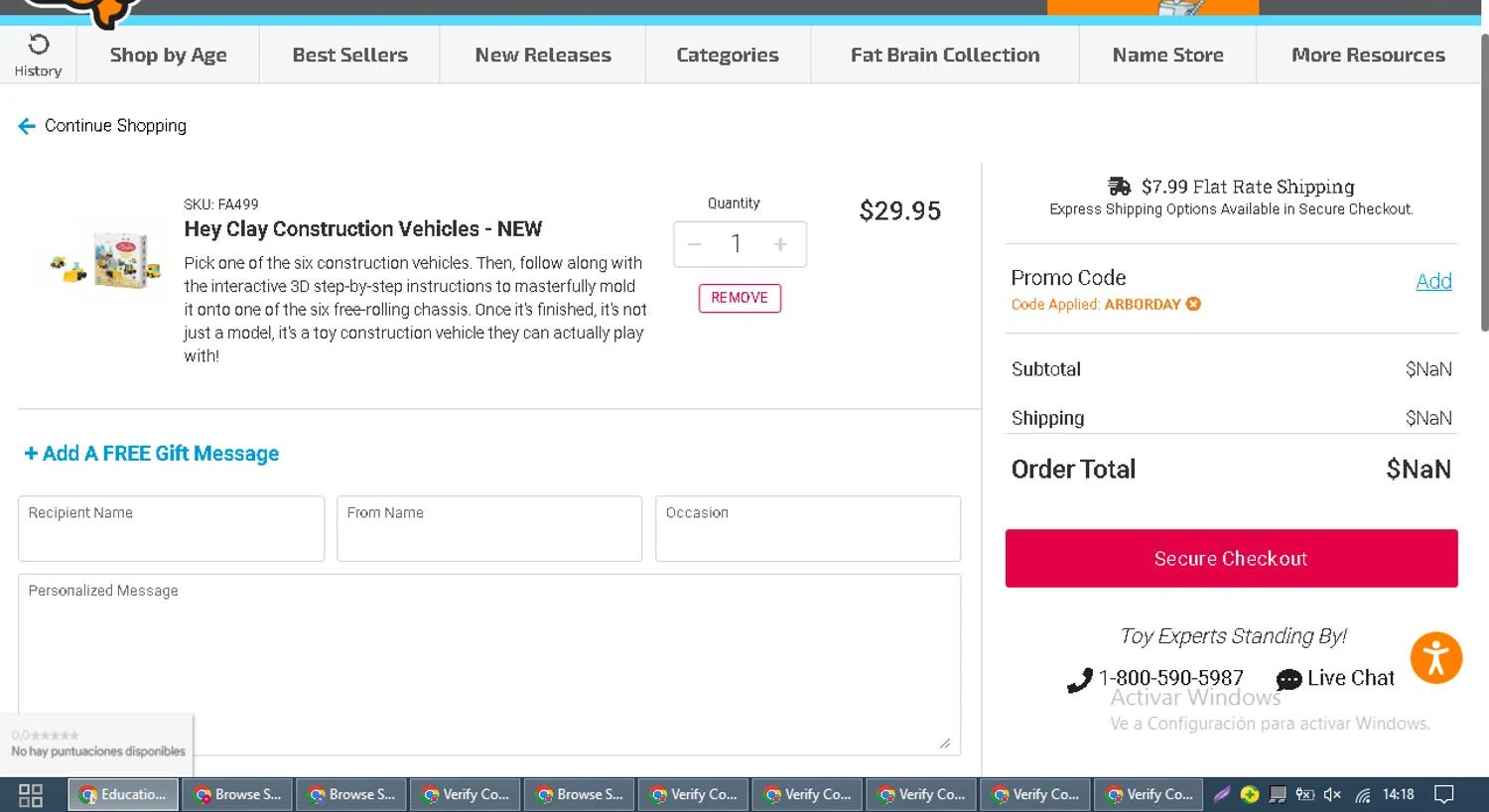
Task: Click the REMOVE button for Hey Clay item
Action: click(740, 298)
